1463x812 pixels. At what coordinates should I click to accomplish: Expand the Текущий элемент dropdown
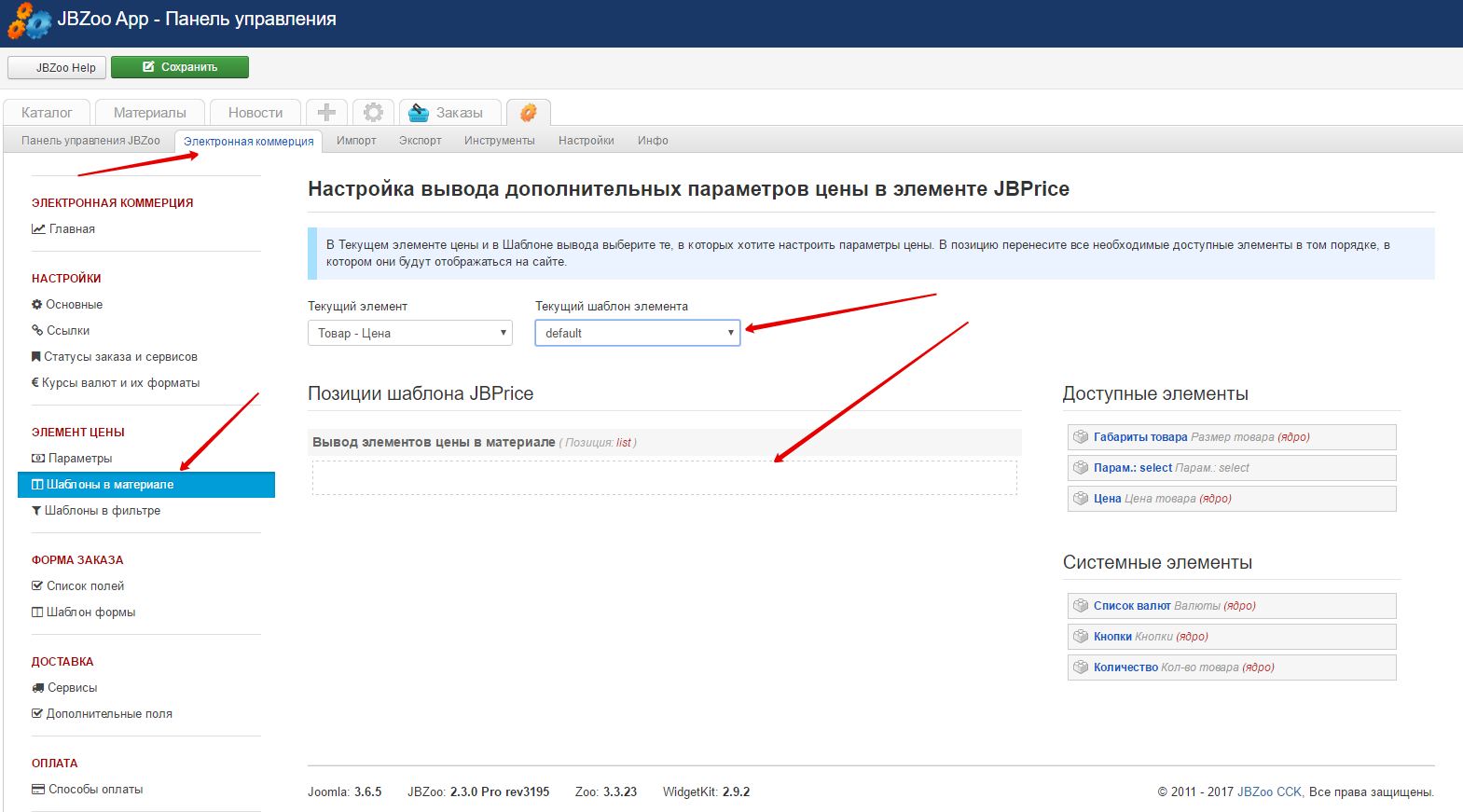click(x=410, y=333)
